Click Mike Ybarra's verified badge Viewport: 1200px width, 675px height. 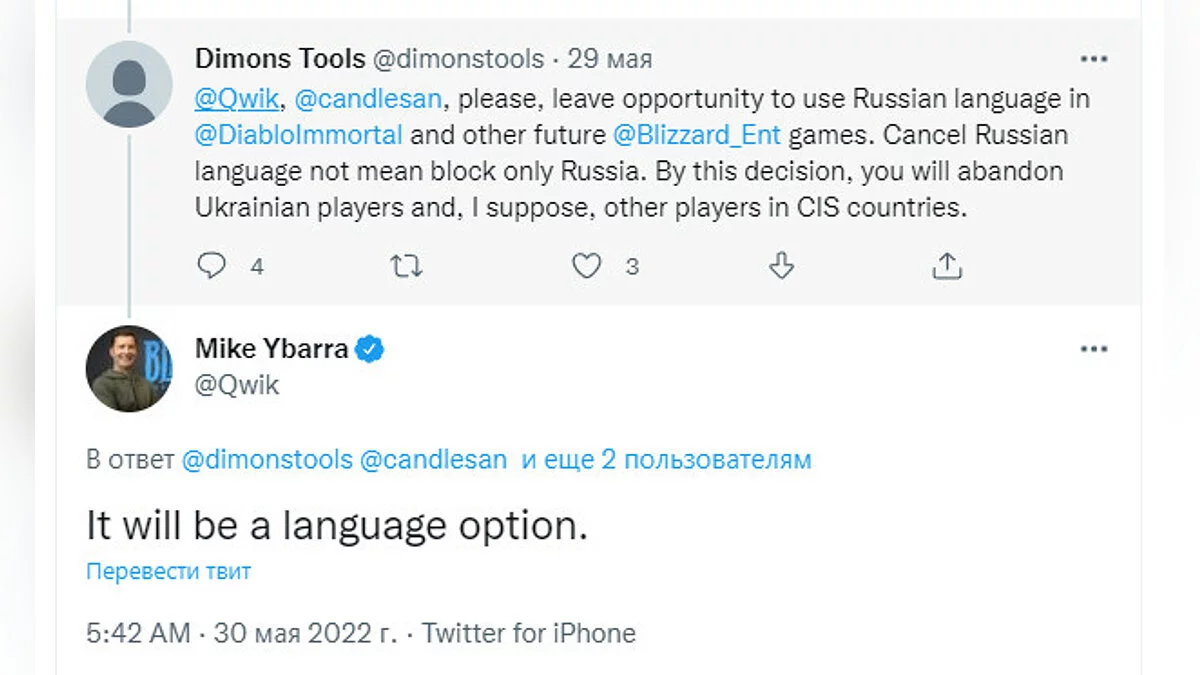click(x=371, y=349)
